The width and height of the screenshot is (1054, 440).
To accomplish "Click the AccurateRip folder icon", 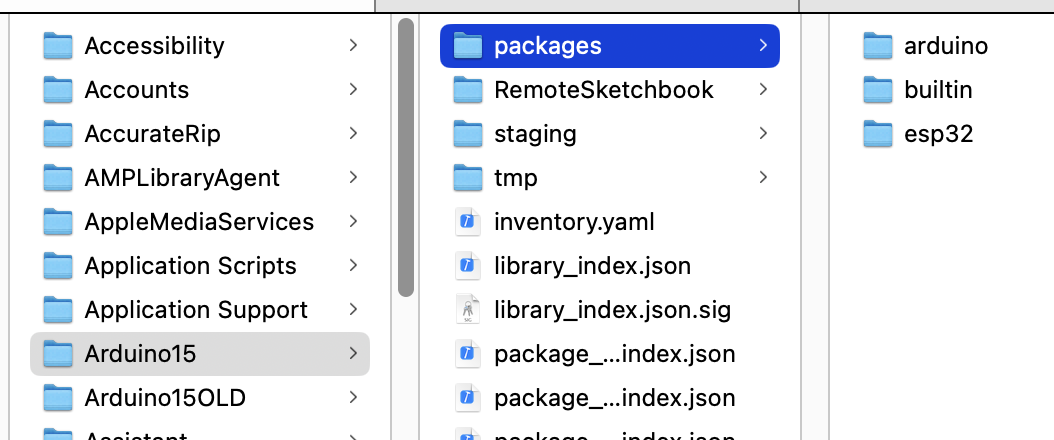I will coord(59,134).
